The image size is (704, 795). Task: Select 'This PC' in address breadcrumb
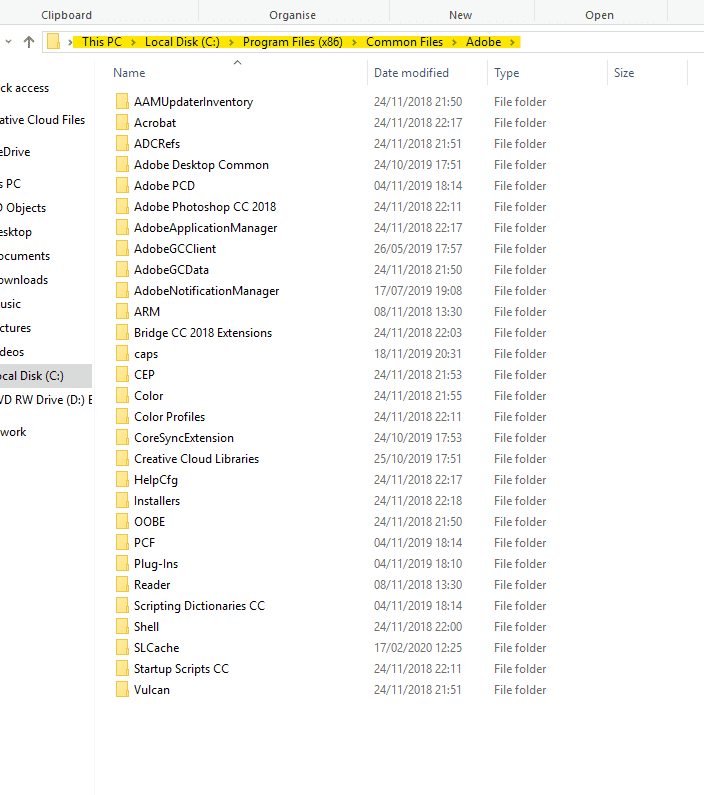coord(102,42)
